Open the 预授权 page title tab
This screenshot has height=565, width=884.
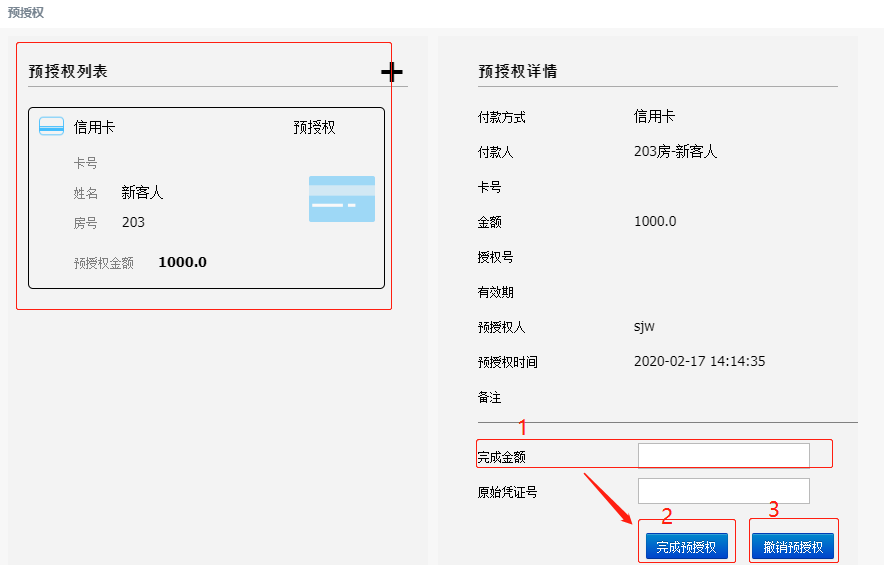click(25, 12)
